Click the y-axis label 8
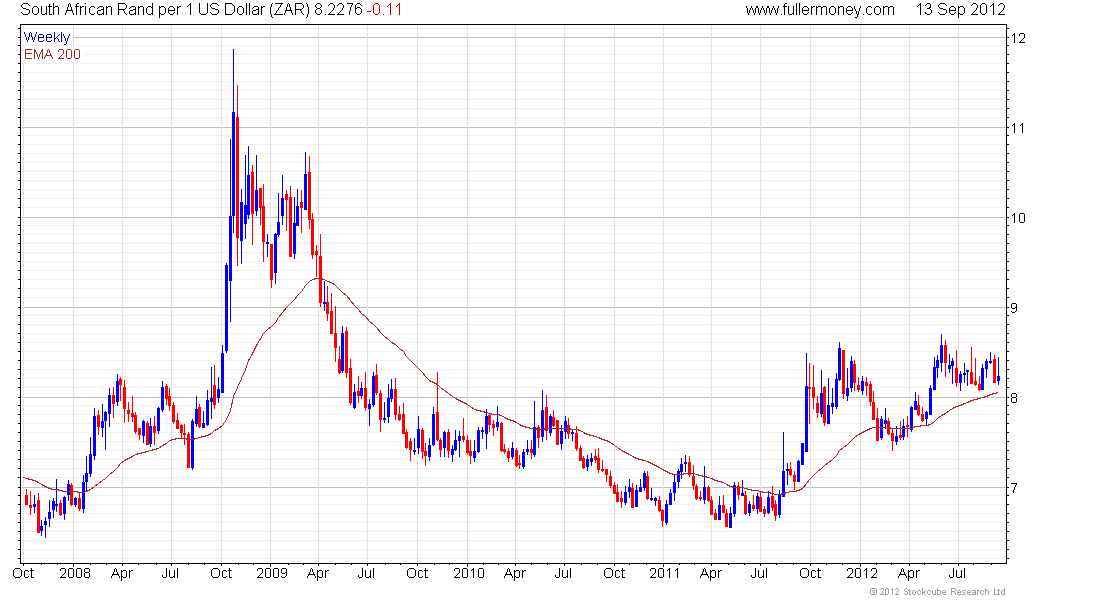This screenshot has width=1100, height=600. tap(1014, 398)
